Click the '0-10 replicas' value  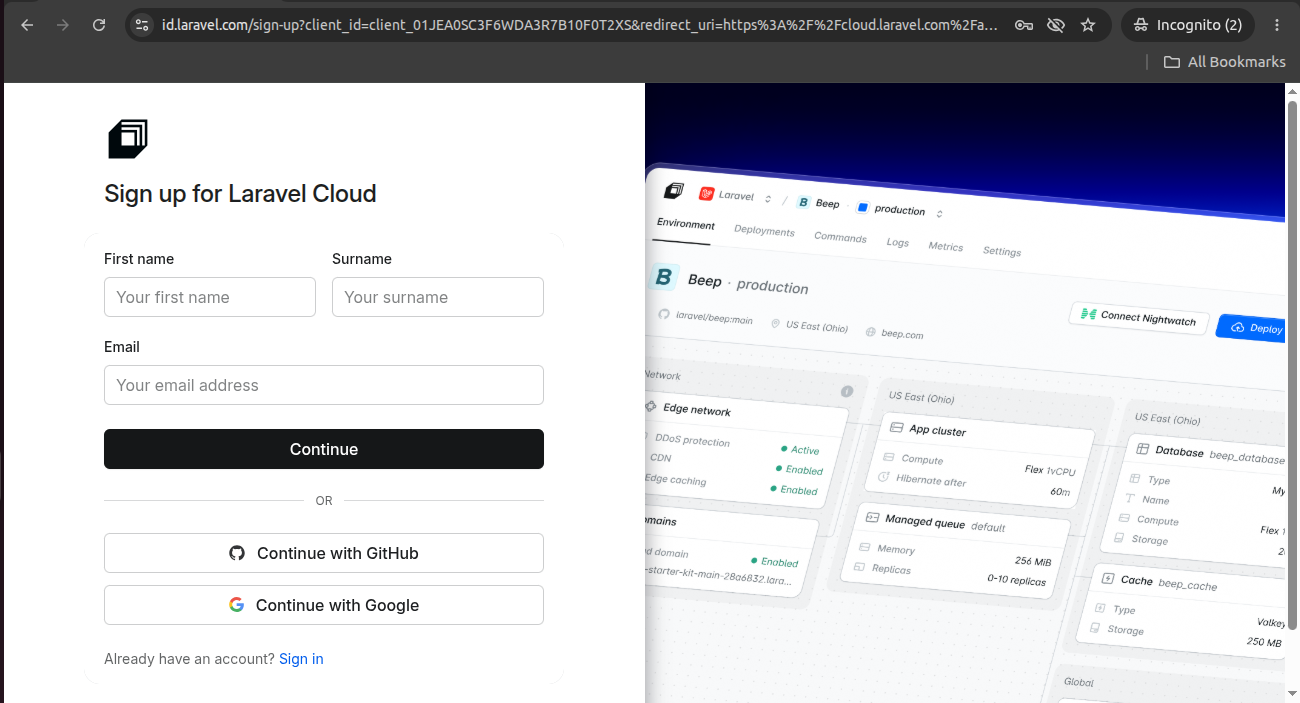(x=1016, y=580)
